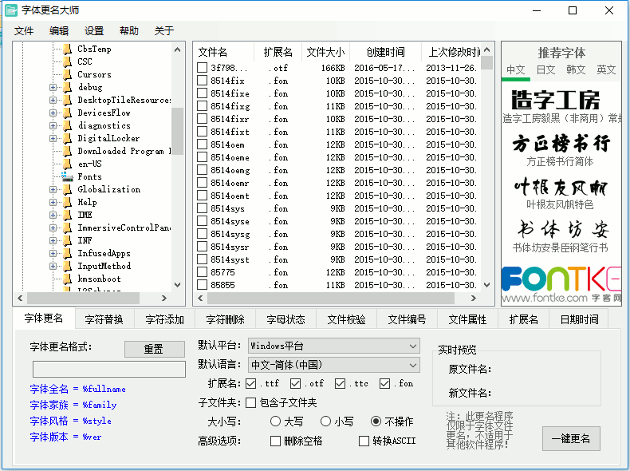Enable 删除空格 checkbox
The width and height of the screenshot is (630, 471).
point(275,441)
